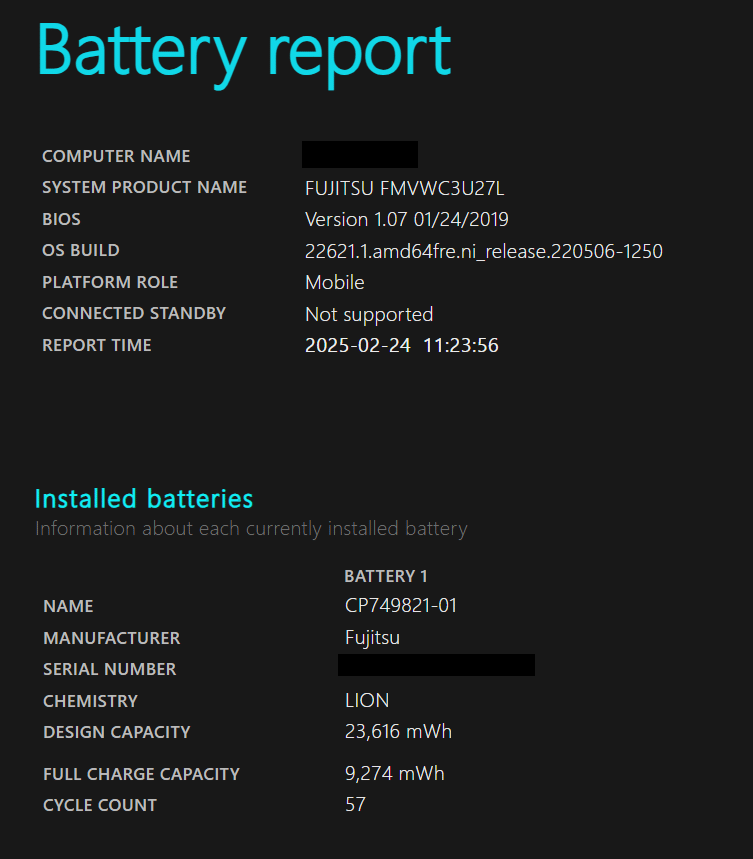The image size is (753, 859).
Task: Click the redacted serial number field
Action: tap(436, 666)
